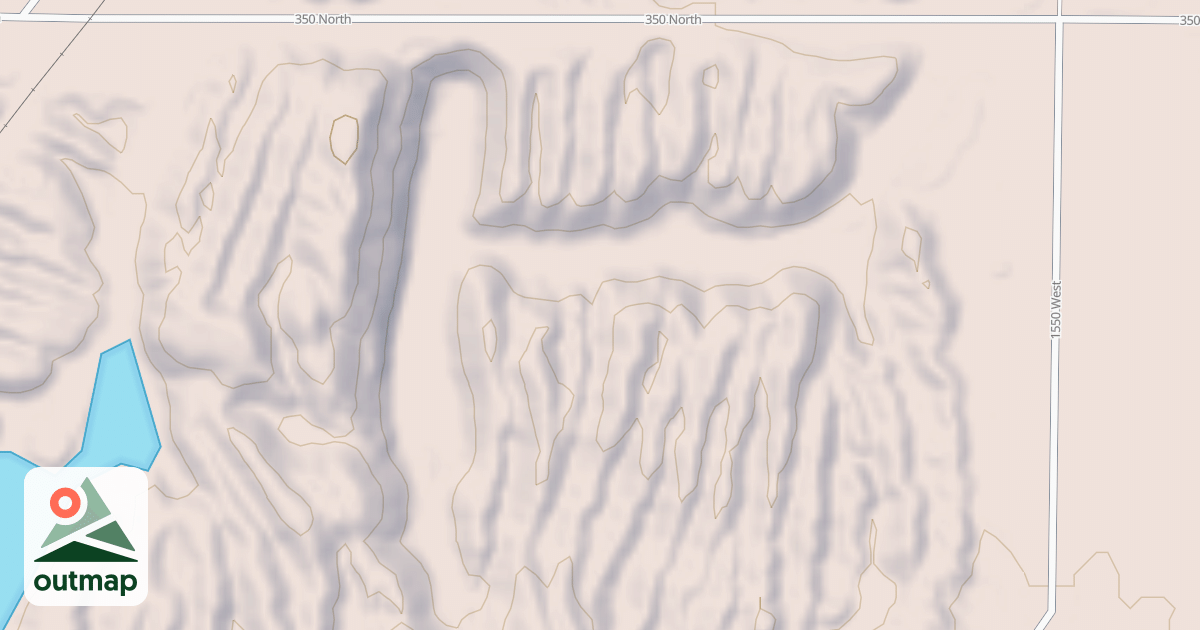Select the 1550 West road label
1200x630 pixels.
pyautogui.click(x=1056, y=309)
